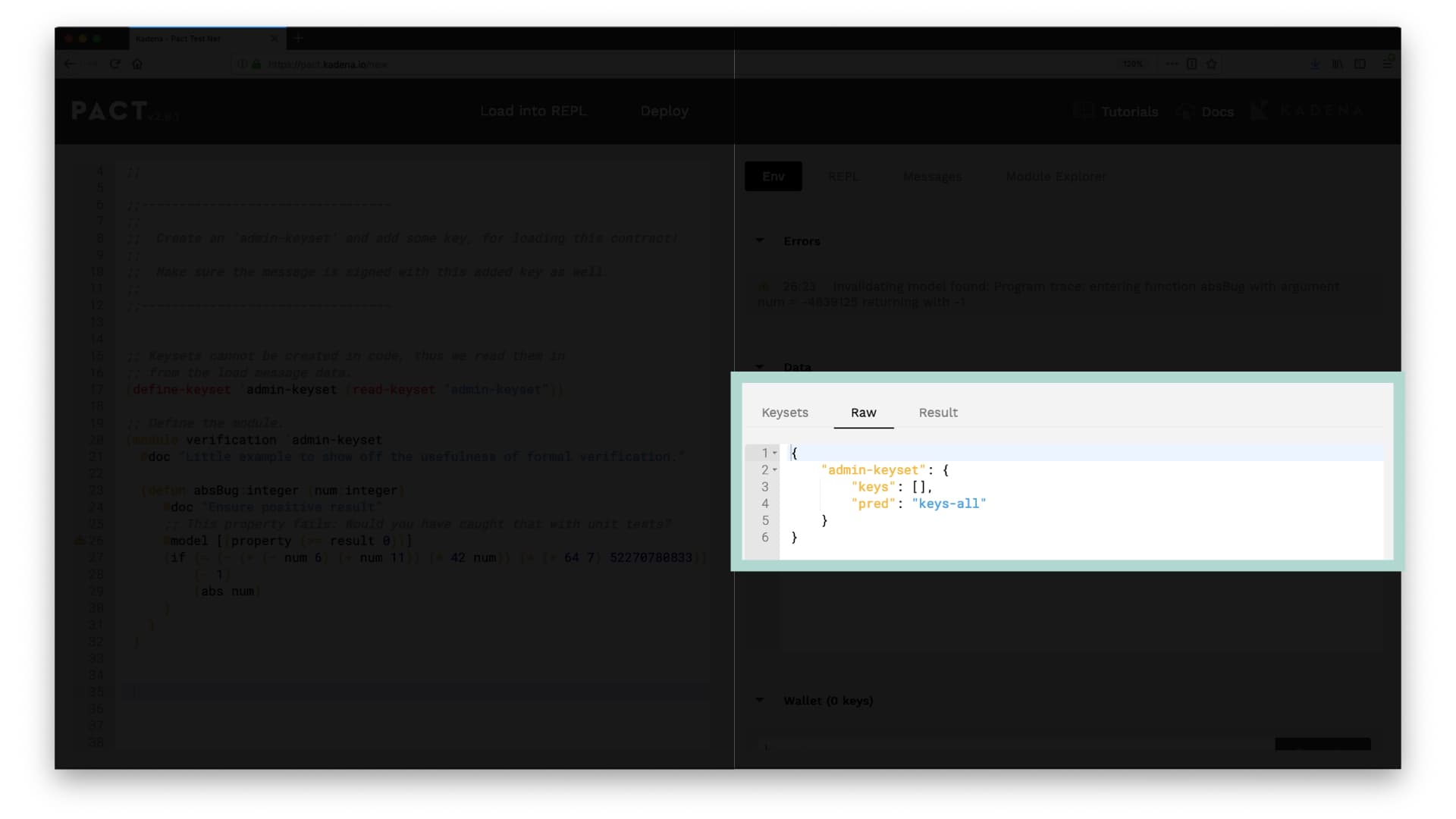This screenshot has width=1456, height=819.
Task: Go to the browser home page
Action: coord(137,64)
